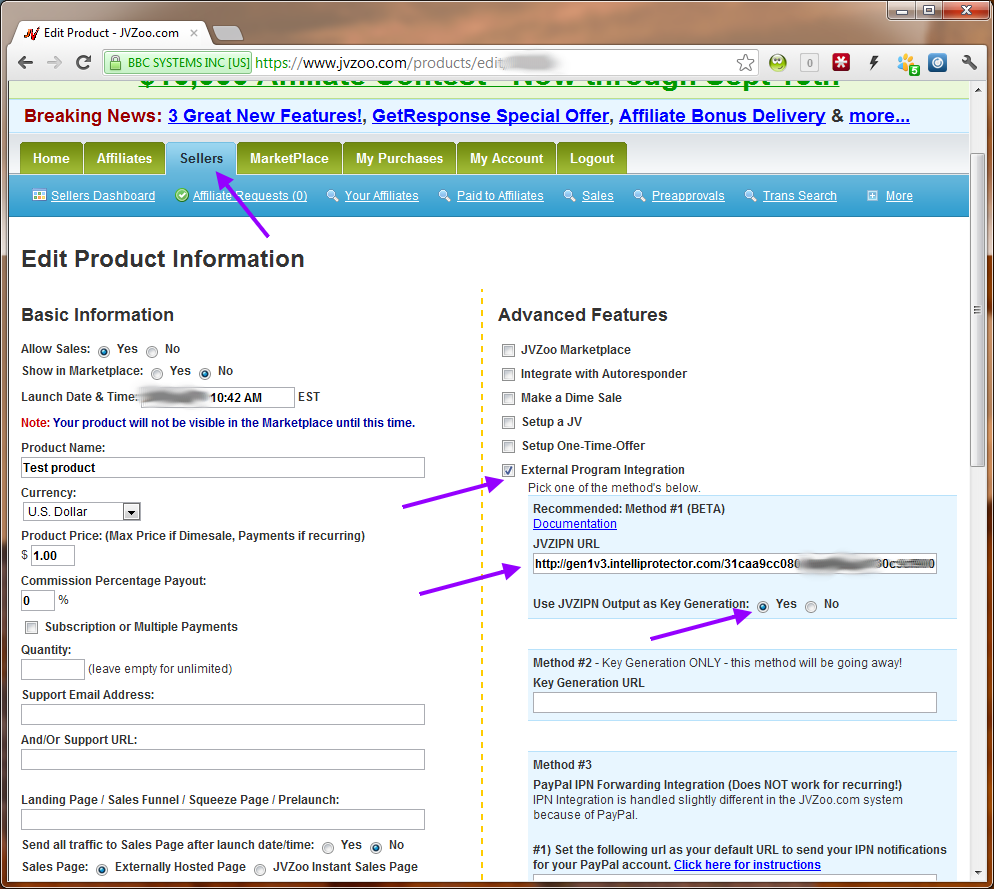
Task: Click the Product Price input
Action: click(53, 555)
